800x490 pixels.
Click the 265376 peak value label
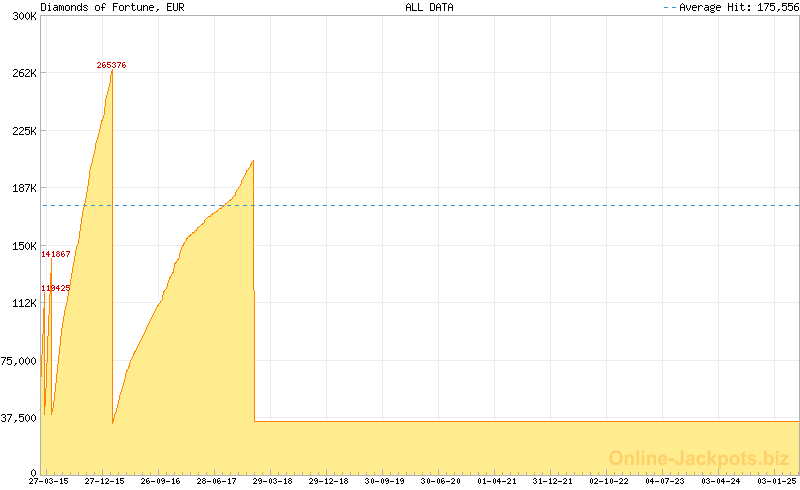coord(111,65)
